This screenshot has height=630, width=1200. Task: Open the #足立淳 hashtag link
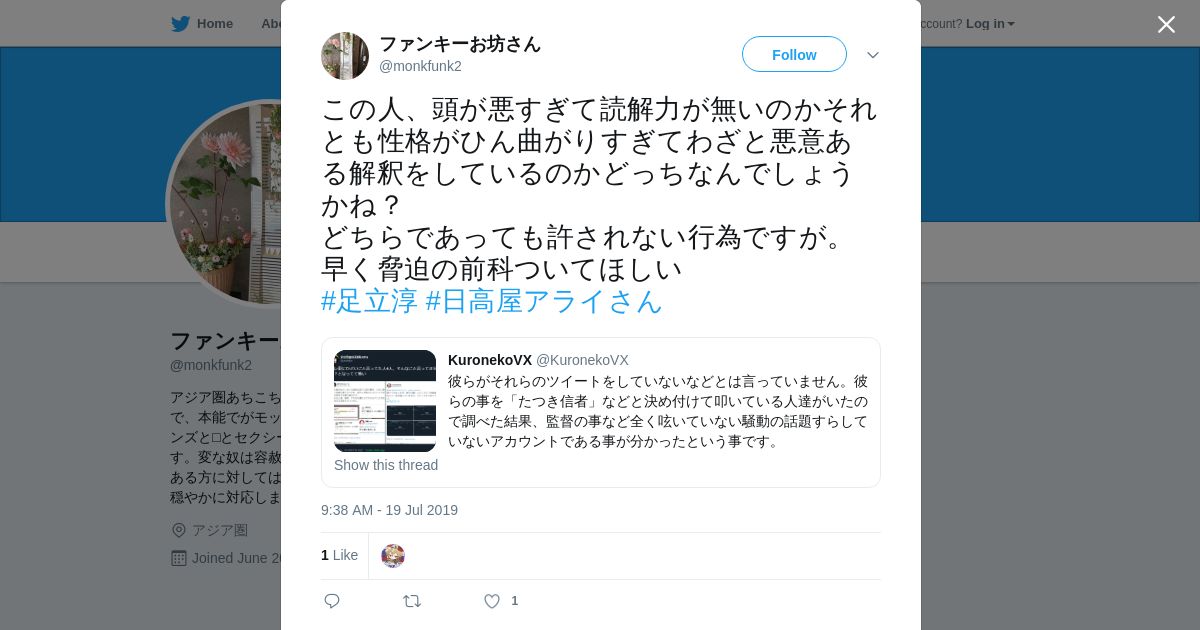tap(369, 301)
